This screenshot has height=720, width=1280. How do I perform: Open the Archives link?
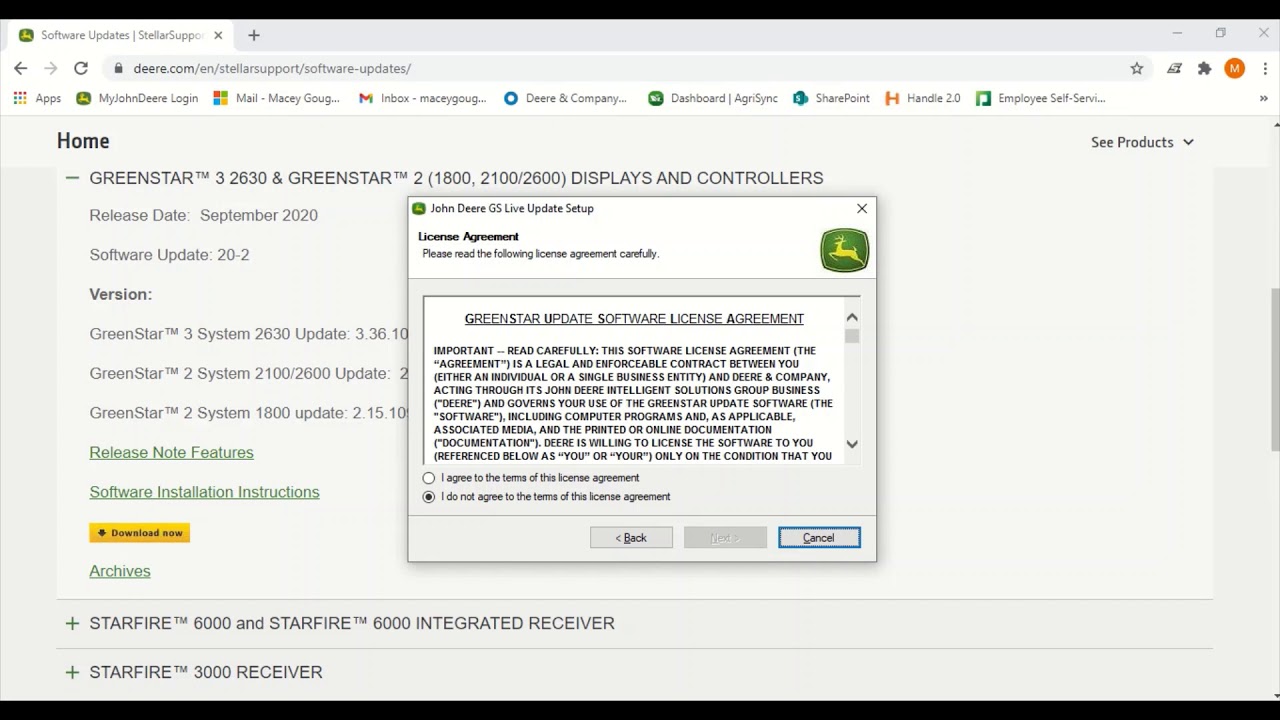point(120,571)
